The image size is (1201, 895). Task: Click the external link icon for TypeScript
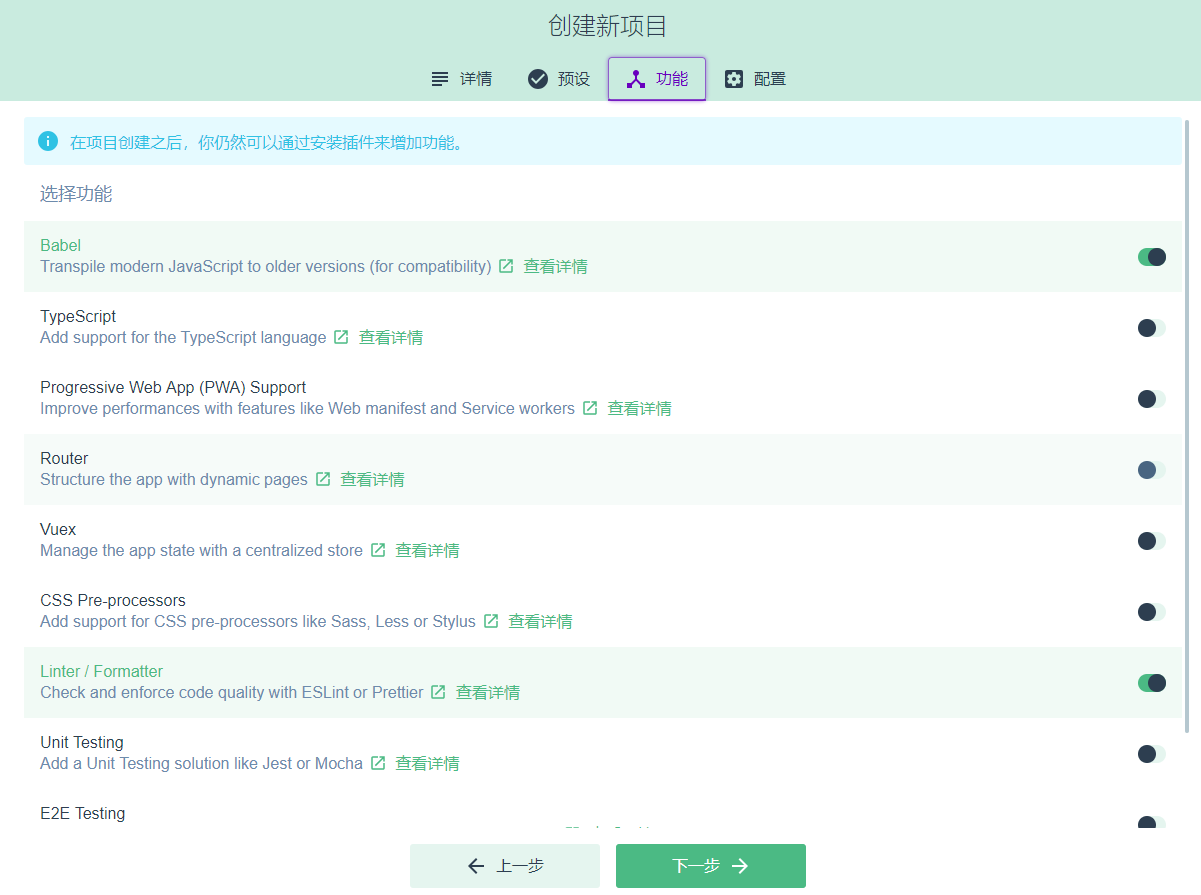click(x=341, y=337)
